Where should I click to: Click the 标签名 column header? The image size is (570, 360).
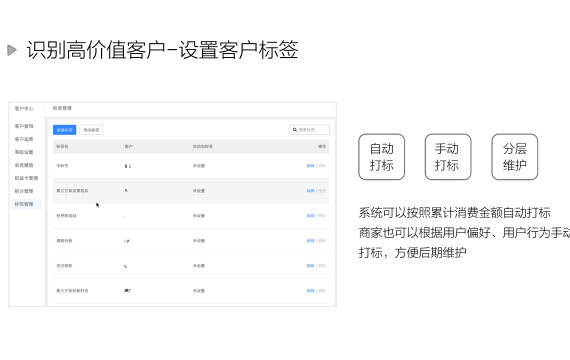(x=62, y=146)
